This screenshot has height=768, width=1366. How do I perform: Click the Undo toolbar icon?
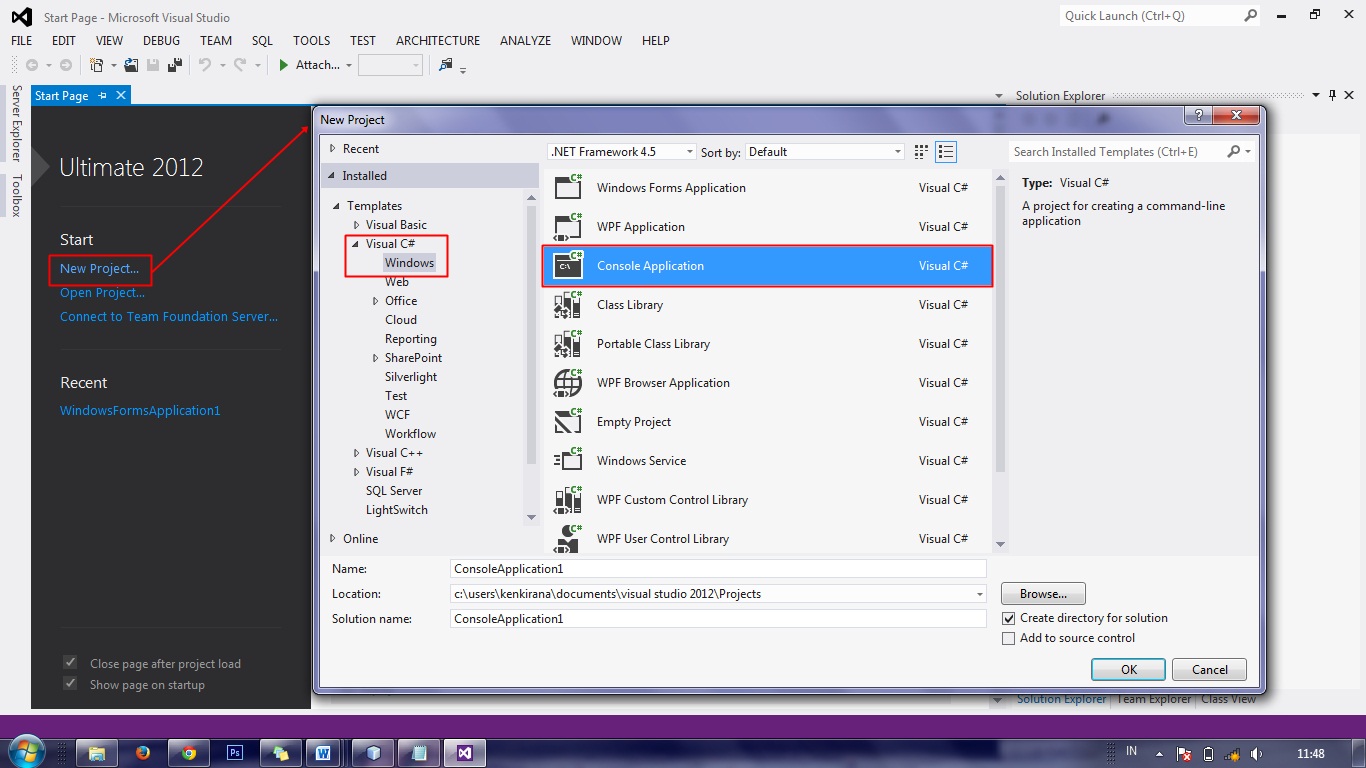coord(204,65)
